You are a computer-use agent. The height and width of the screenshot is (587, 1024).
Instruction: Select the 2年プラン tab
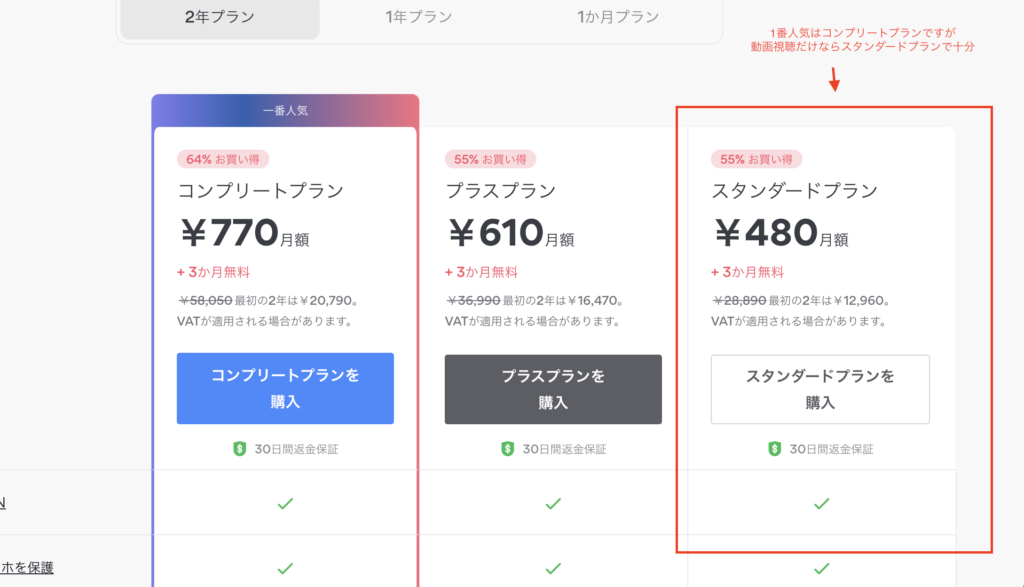tap(220, 18)
